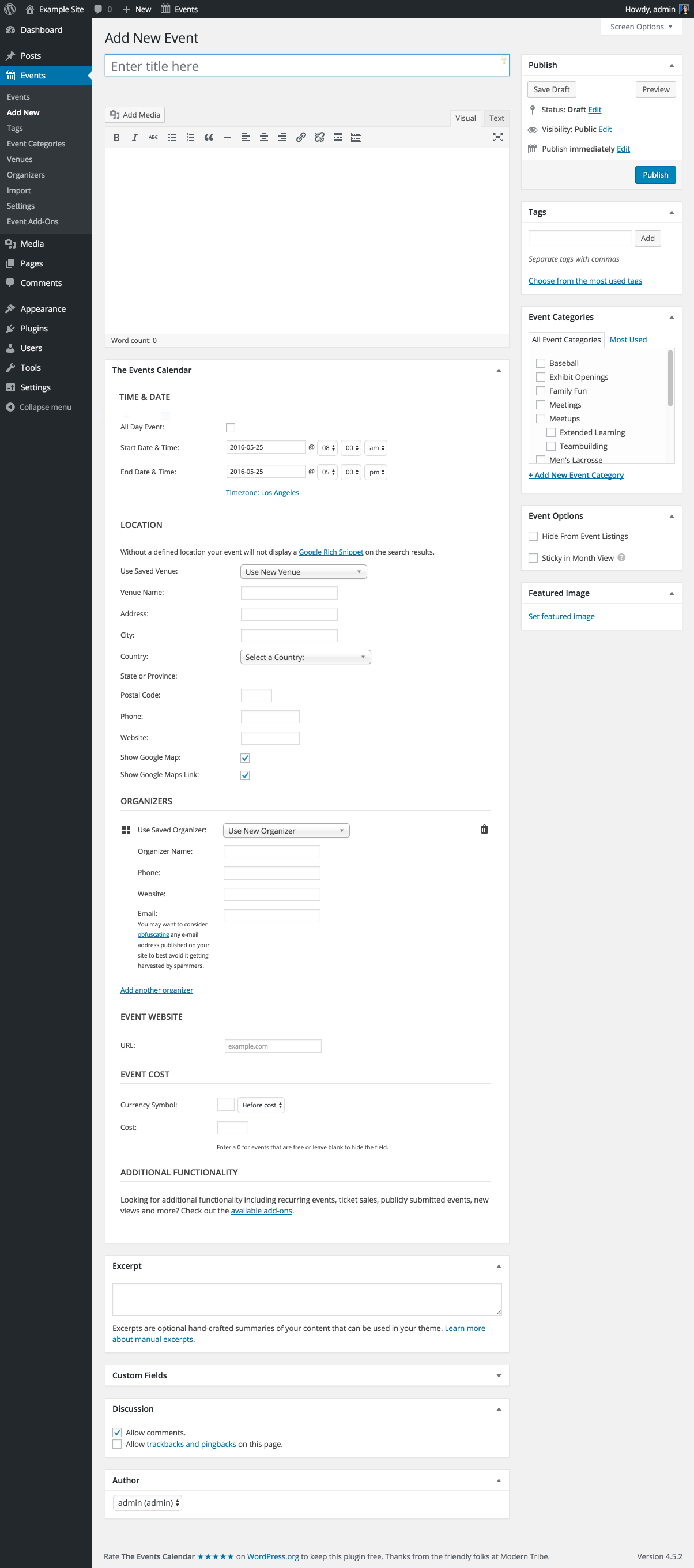Insert a blockquote using the toolbar
Image resolution: width=694 pixels, height=1568 pixels.
[209, 138]
